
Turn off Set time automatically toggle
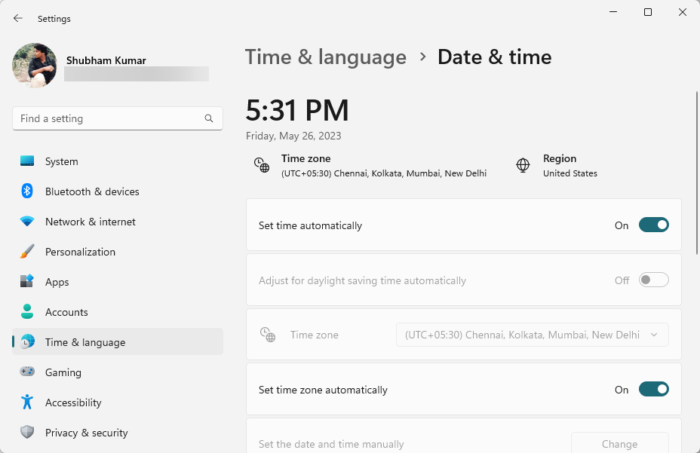pos(653,225)
